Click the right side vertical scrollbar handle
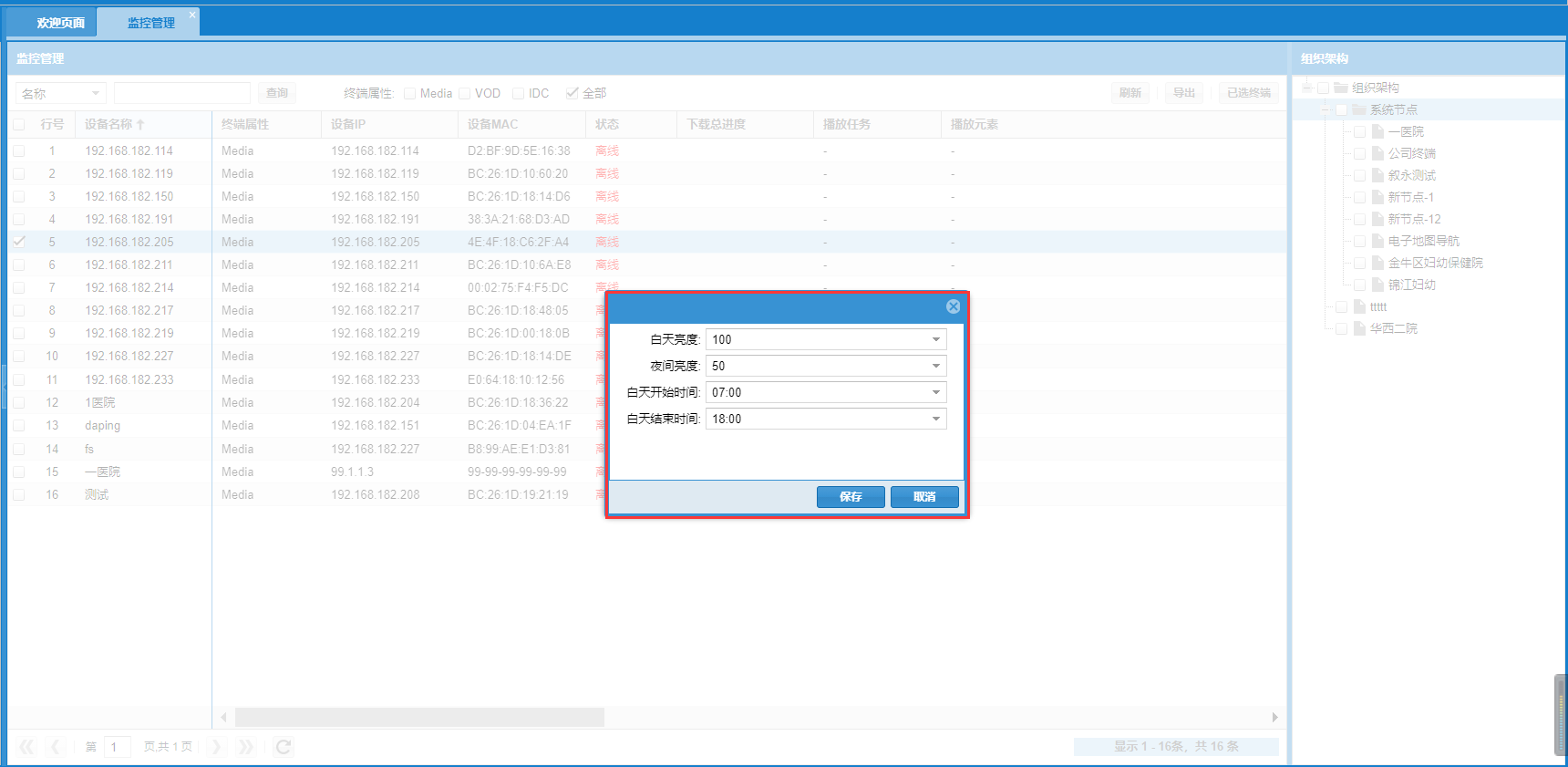The width and height of the screenshot is (1568, 767). click(x=1561, y=715)
